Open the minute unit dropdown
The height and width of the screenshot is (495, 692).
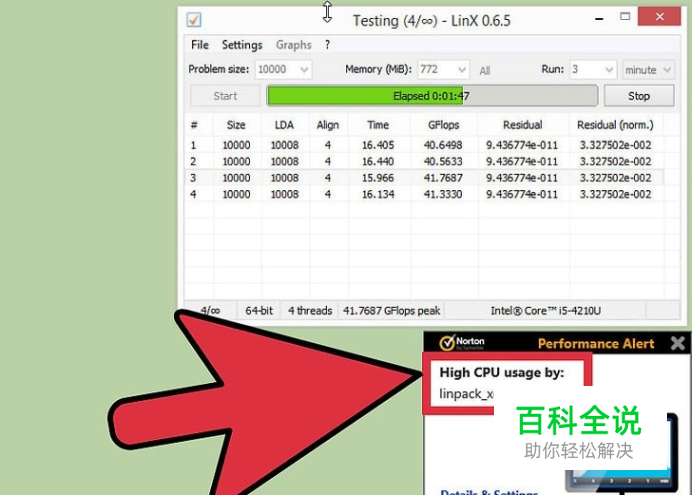(x=648, y=70)
